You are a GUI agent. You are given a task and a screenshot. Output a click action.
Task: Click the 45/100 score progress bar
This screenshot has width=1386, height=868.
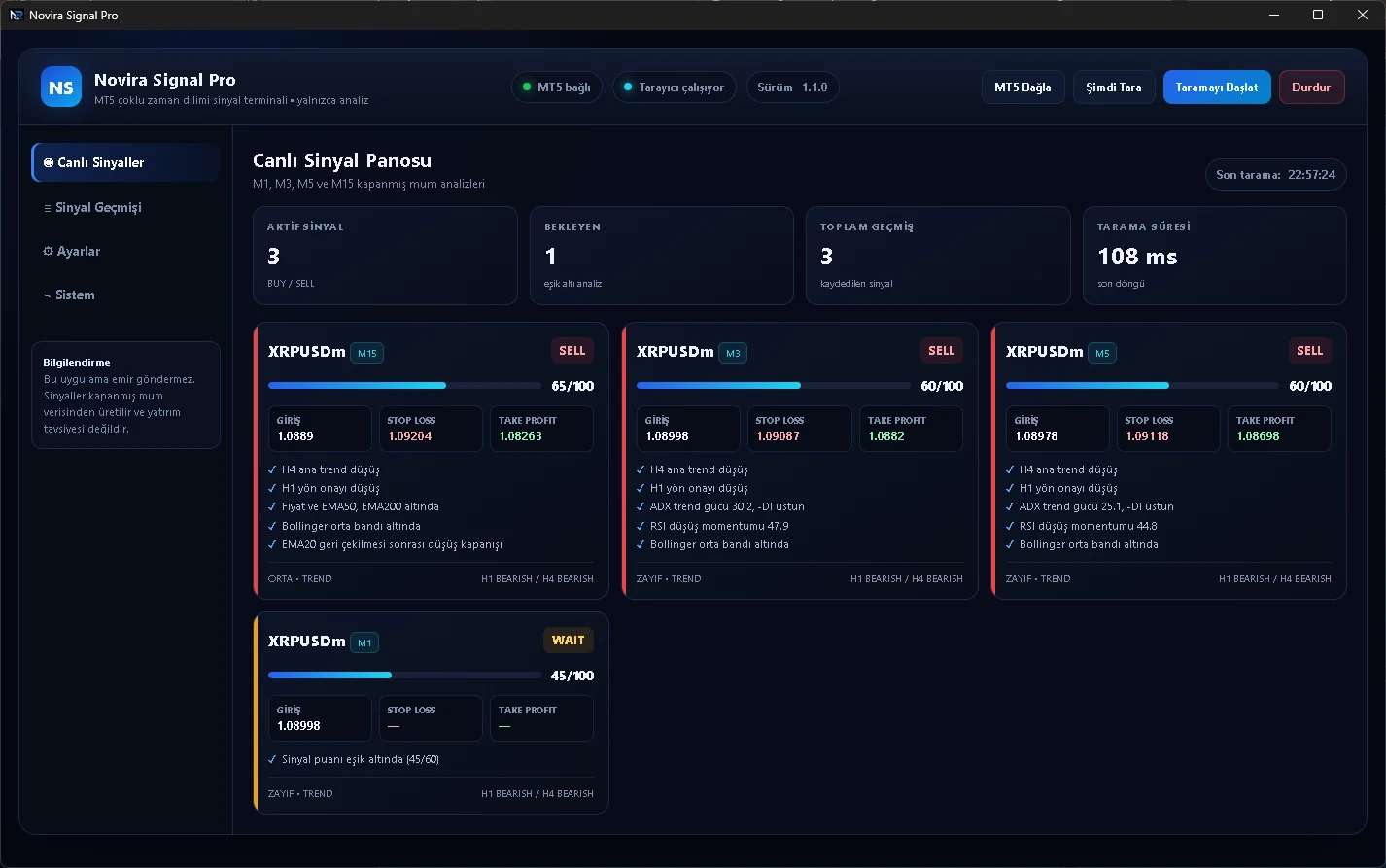(404, 676)
